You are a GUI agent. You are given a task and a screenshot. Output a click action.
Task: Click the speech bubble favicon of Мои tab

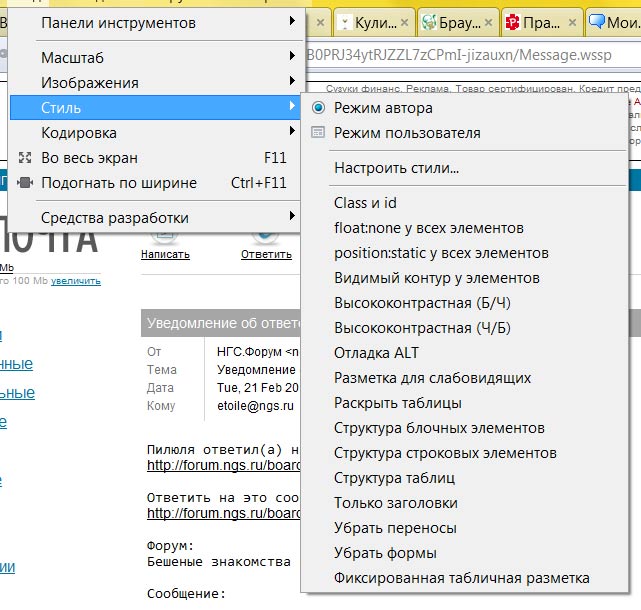597,22
